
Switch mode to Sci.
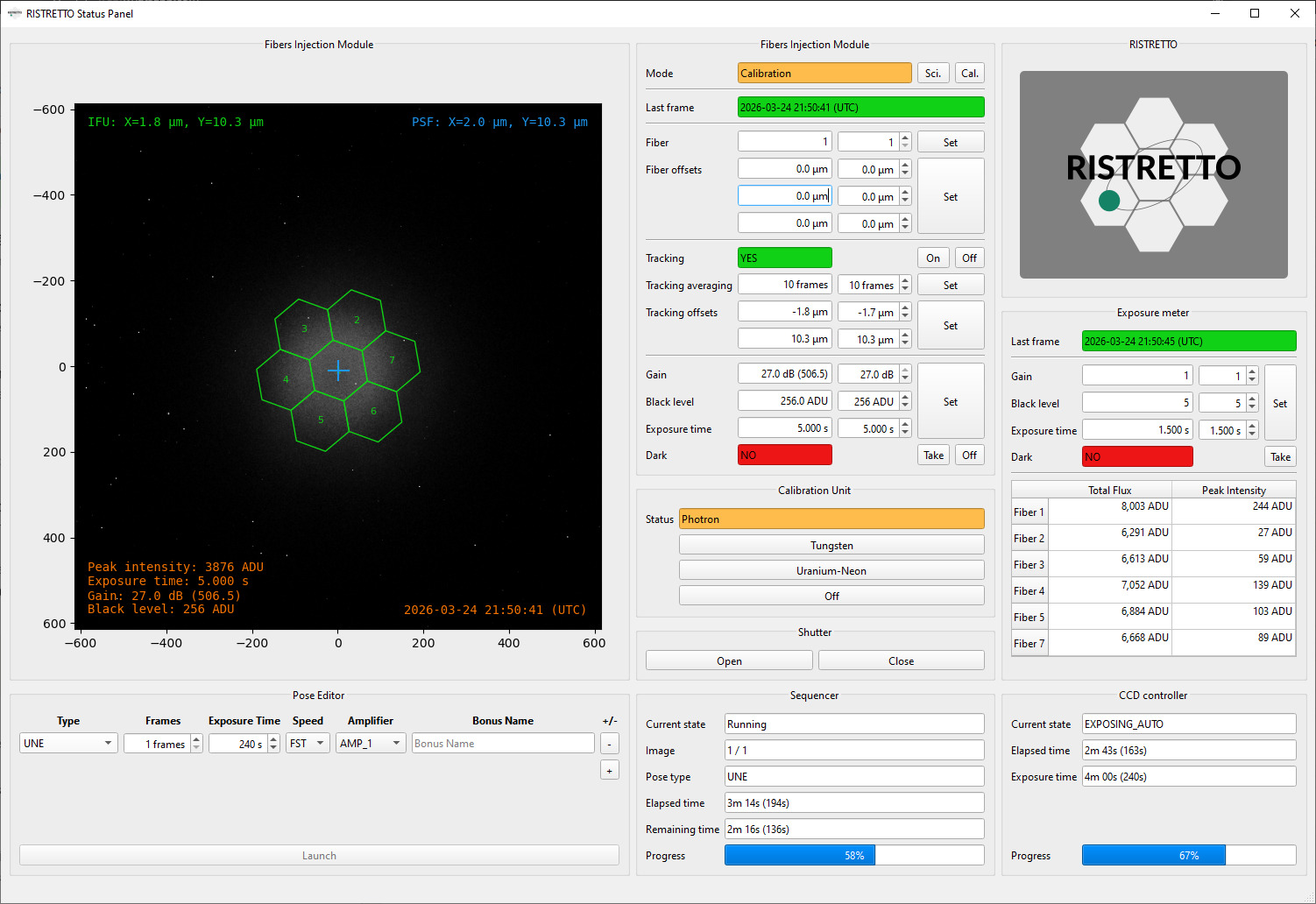pyautogui.click(x=933, y=73)
